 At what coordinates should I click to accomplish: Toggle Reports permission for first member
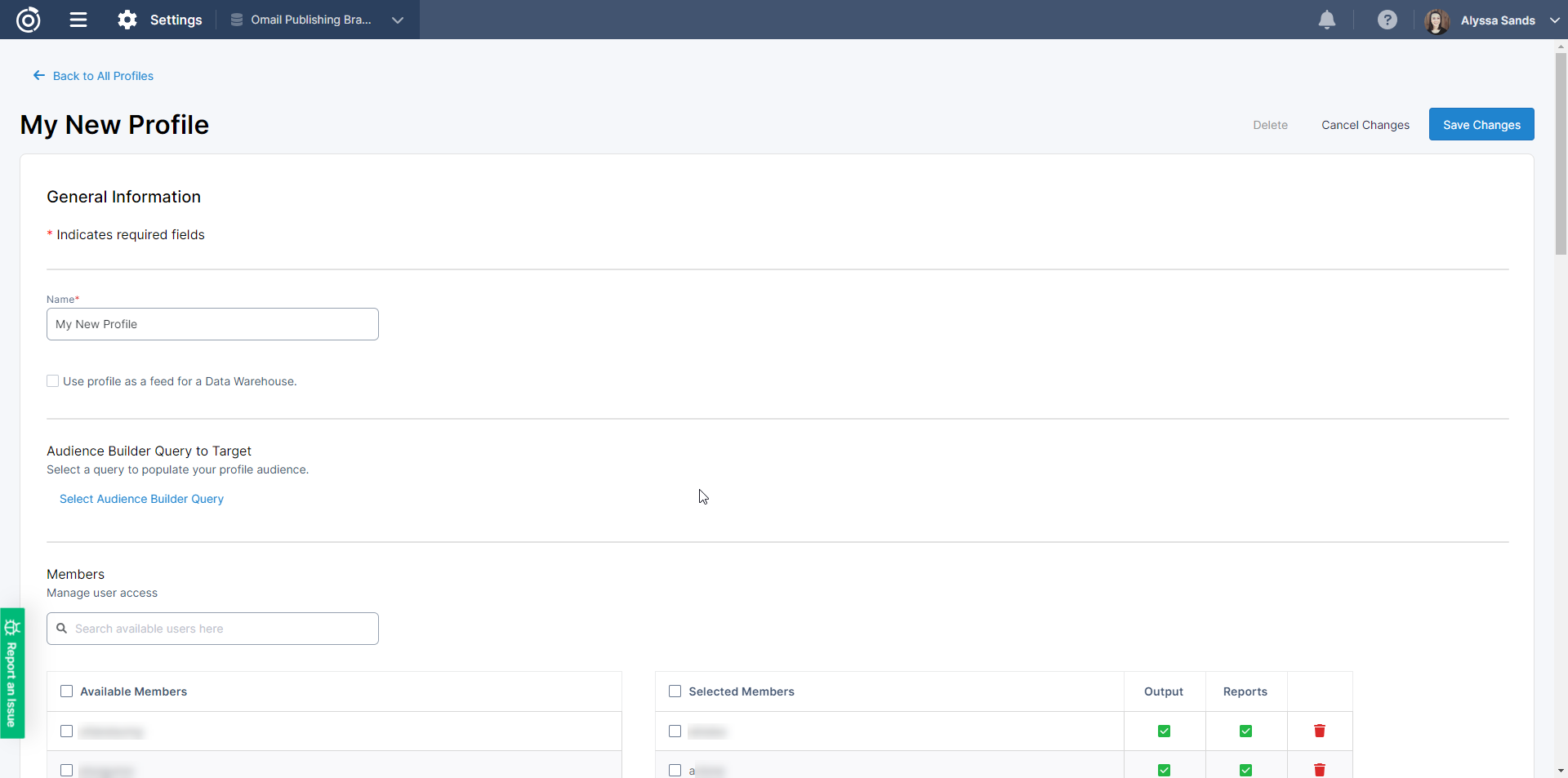coord(1245,731)
